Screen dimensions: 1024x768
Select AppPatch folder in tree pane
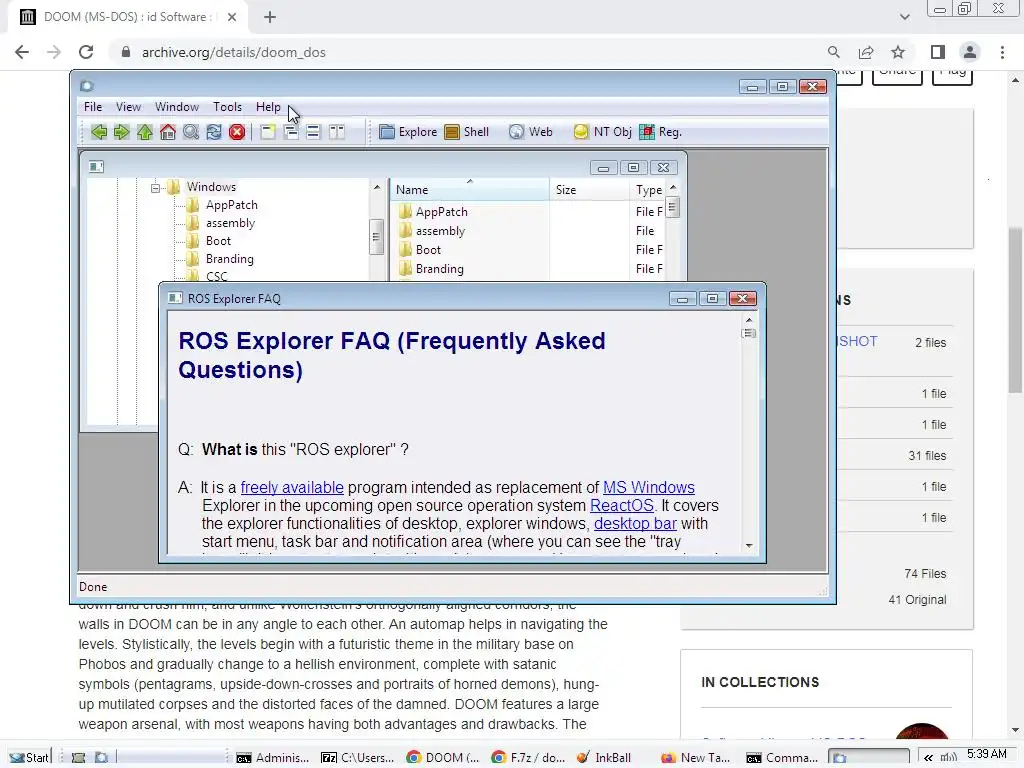click(x=231, y=205)
